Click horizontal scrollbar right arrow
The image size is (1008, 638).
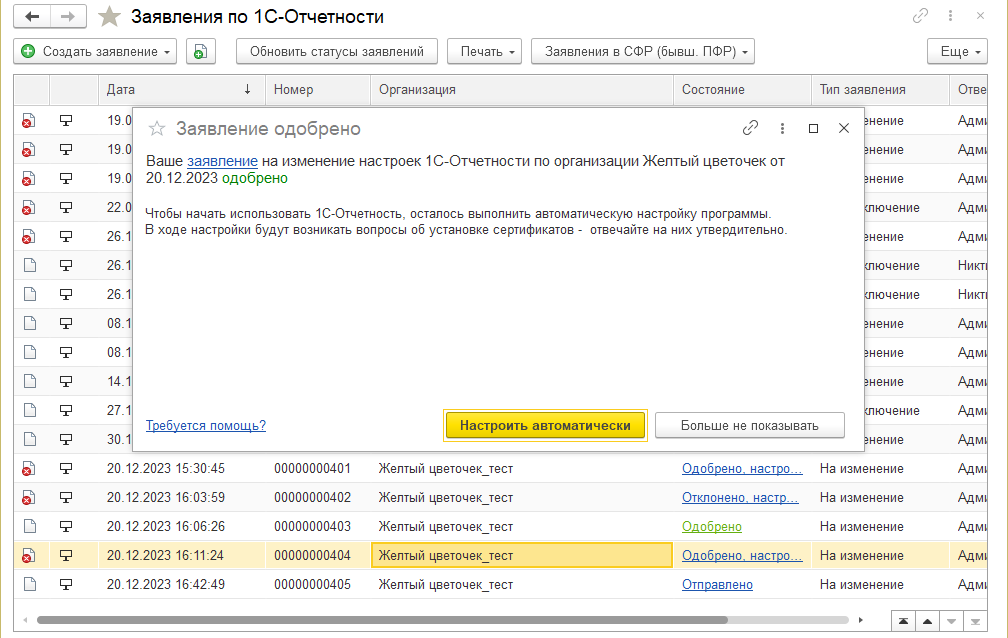(861, 621)
